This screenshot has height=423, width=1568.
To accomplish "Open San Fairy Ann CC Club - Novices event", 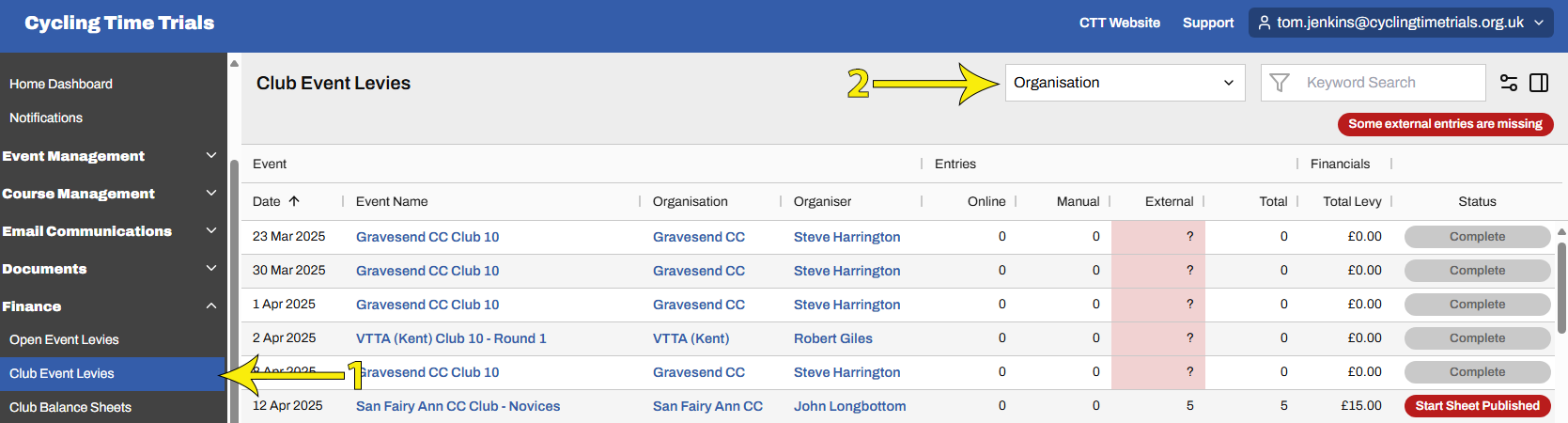I will [458, 406].
